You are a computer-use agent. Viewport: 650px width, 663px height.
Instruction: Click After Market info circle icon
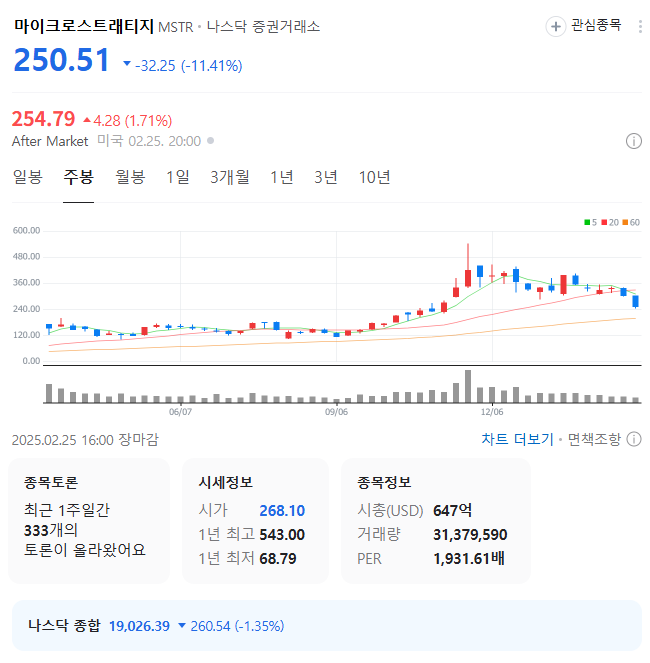click(x=634, y=141)
